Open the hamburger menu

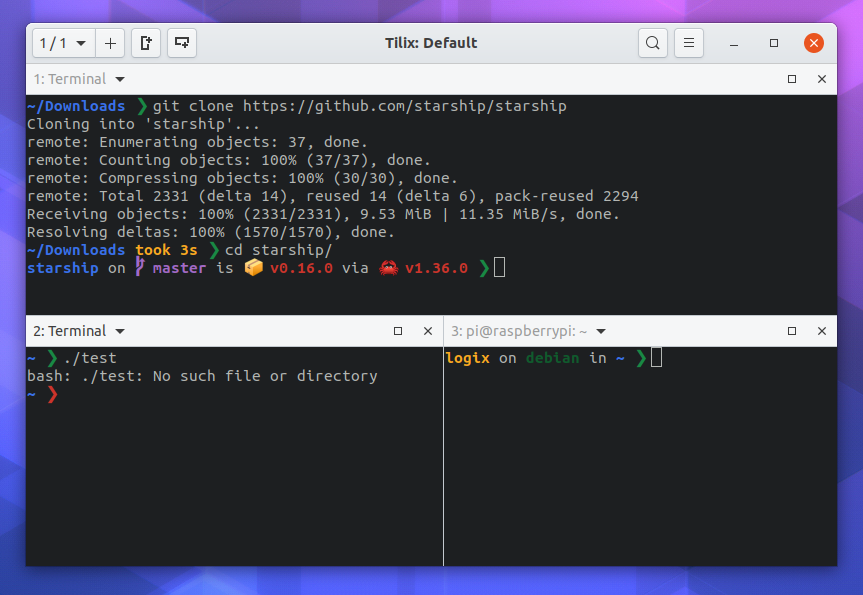(689, 43)
